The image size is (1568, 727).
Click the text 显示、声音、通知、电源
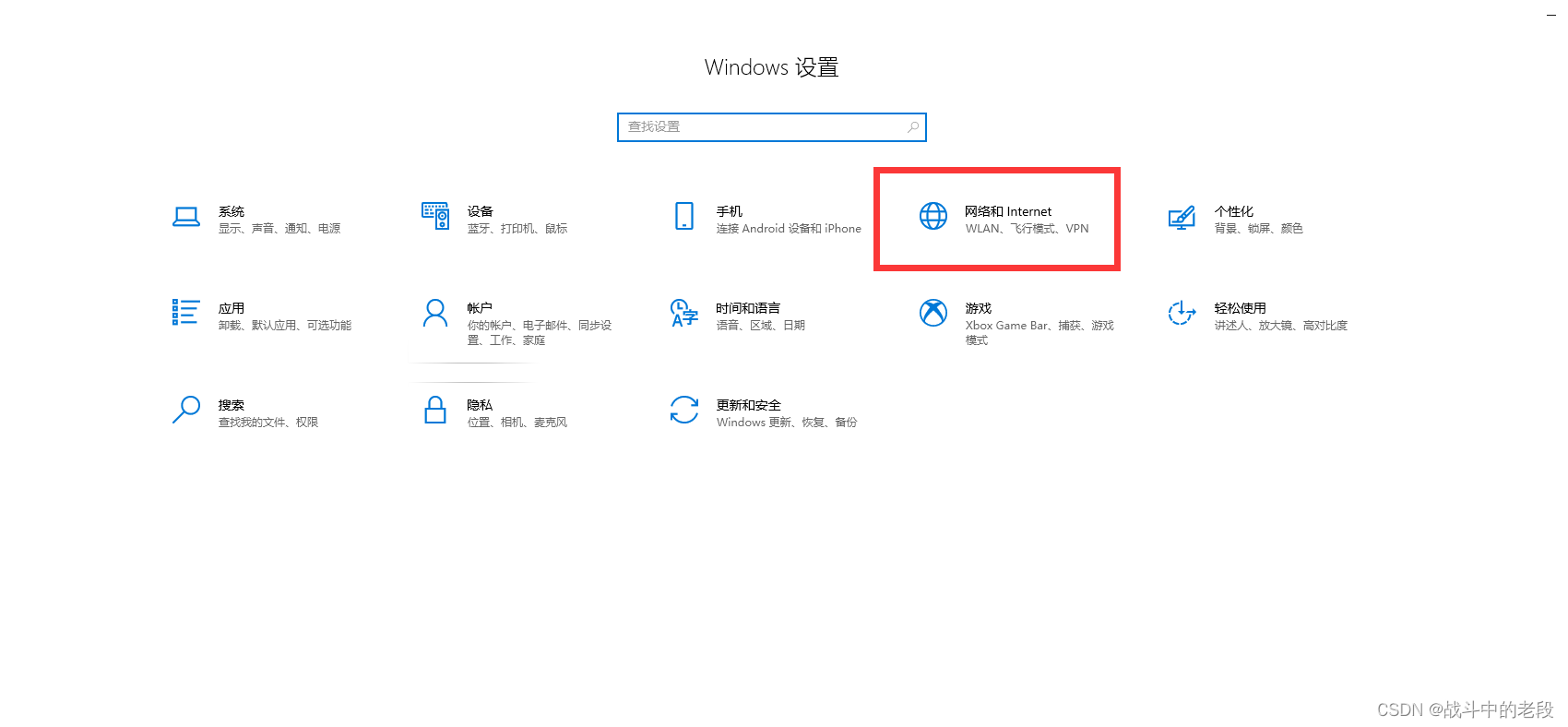(279, 229)
